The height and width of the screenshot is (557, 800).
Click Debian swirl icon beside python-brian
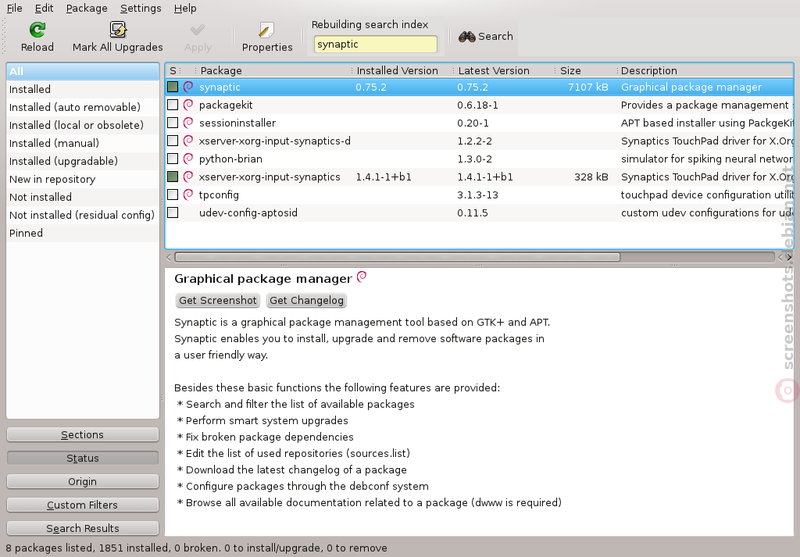pos(188,159)
